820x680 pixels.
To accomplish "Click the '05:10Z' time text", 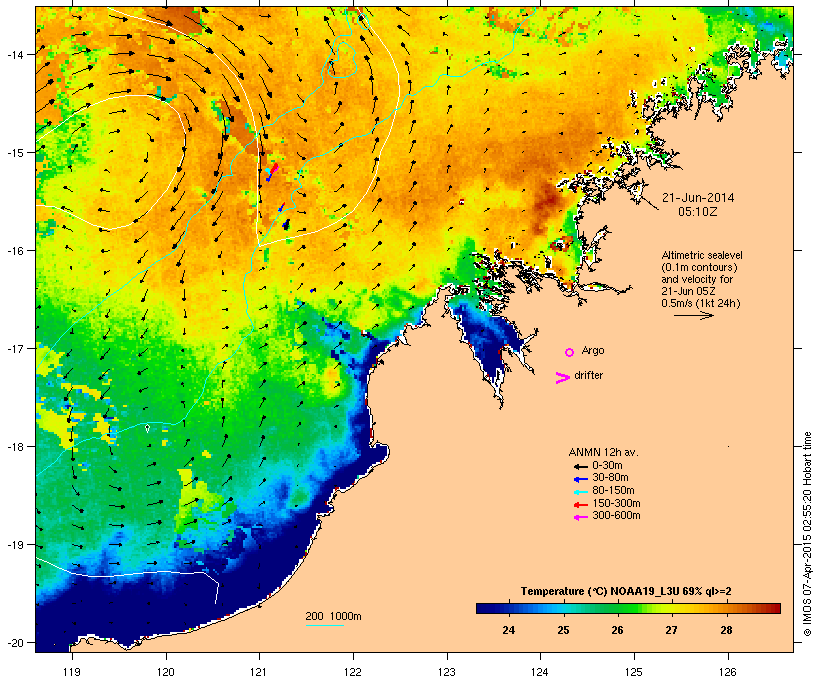I will click(698, 212).
